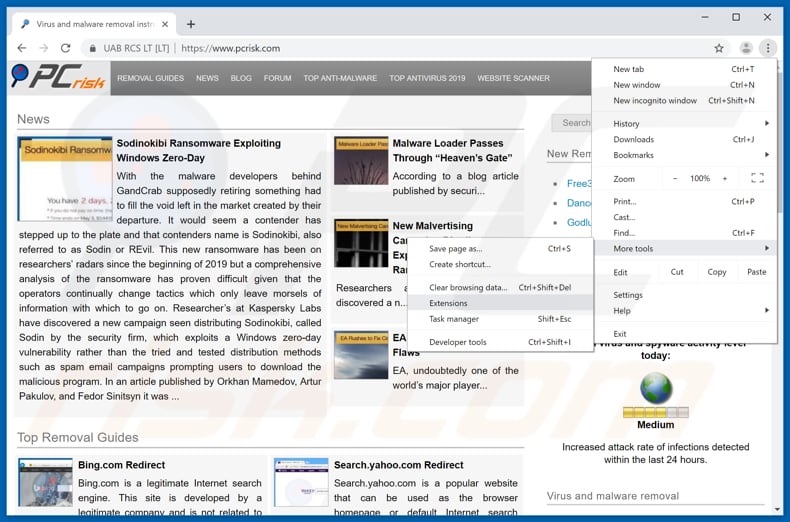Open the NEWS nav item
790x522 pixels.
tap(207, 78)
